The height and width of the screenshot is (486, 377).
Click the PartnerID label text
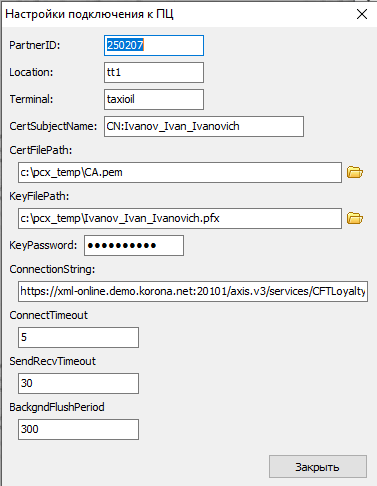(35, 45)
